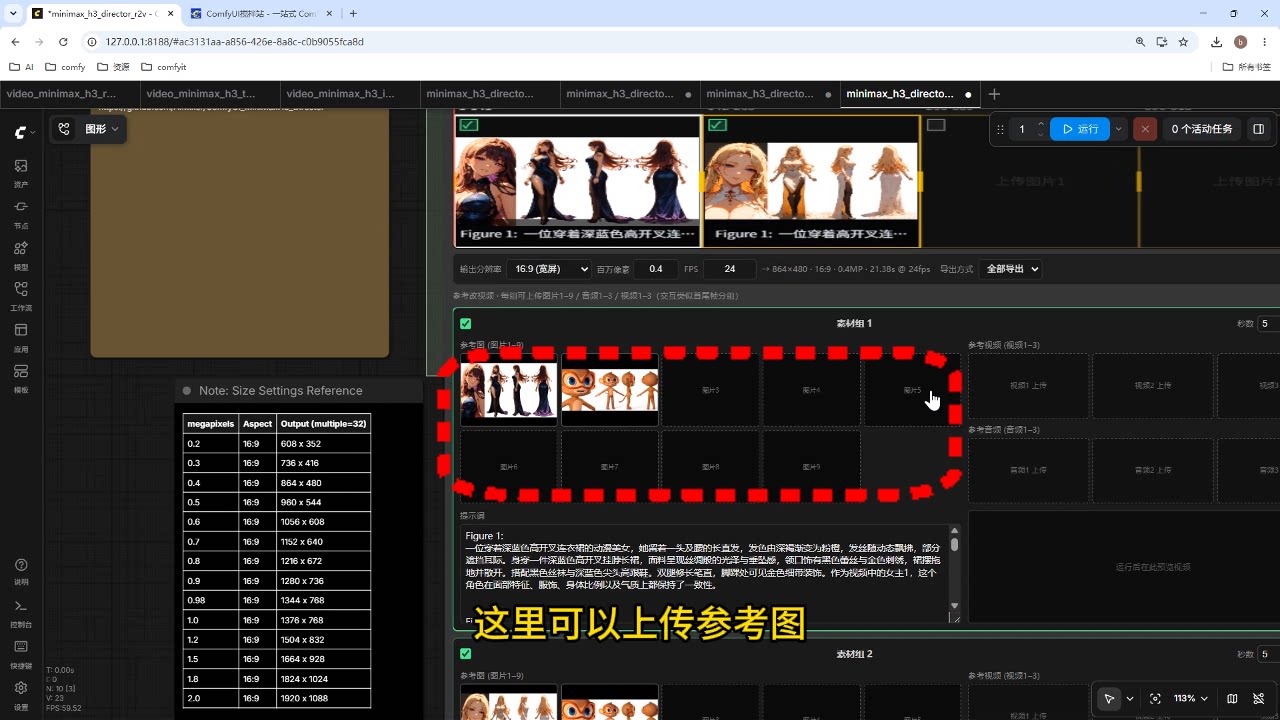1280x720 pixels.
Task: Toggle link visibility icon at bottom right
Action: 1259,698
